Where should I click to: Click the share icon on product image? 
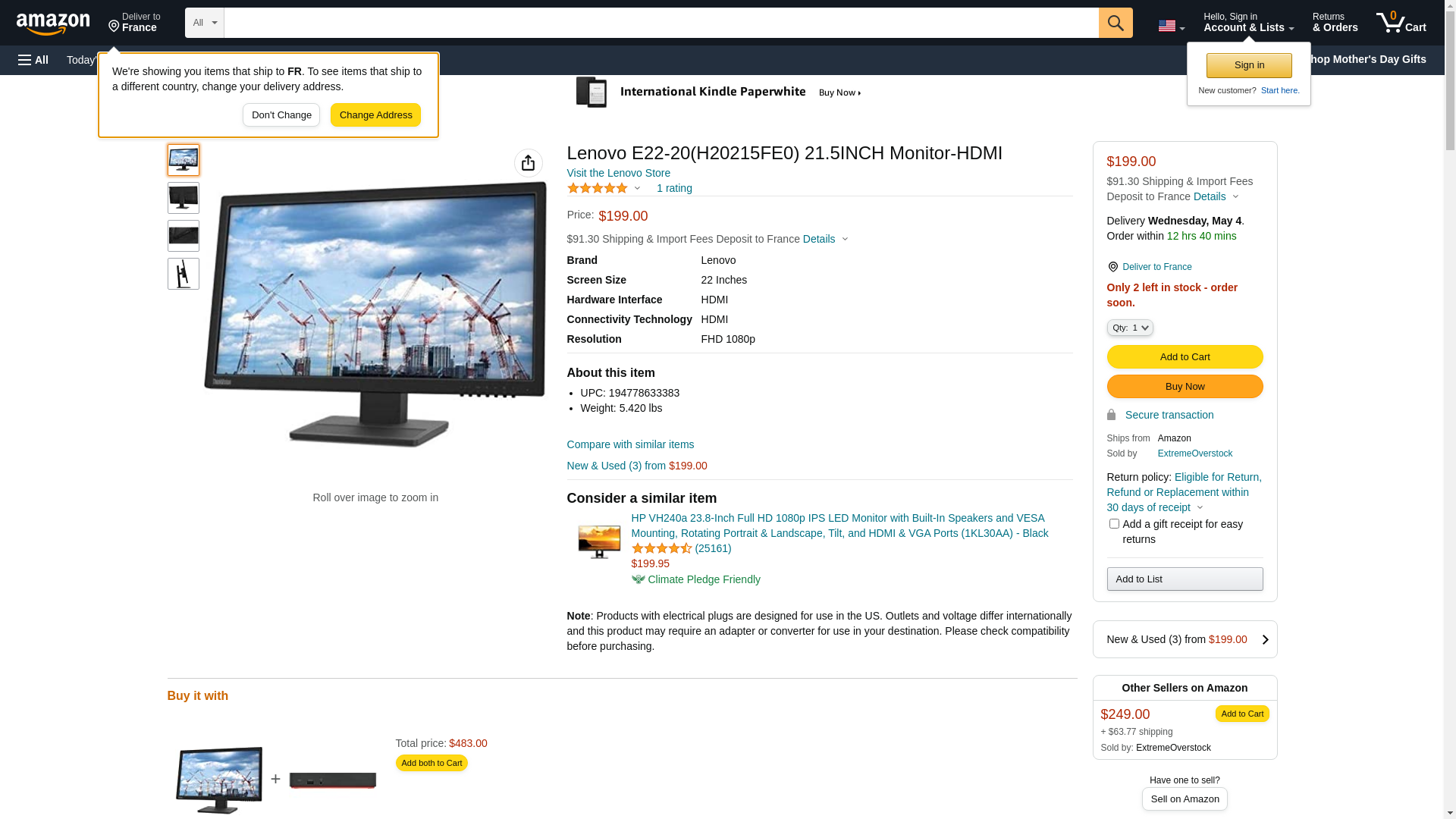click(x=529, y=163)
